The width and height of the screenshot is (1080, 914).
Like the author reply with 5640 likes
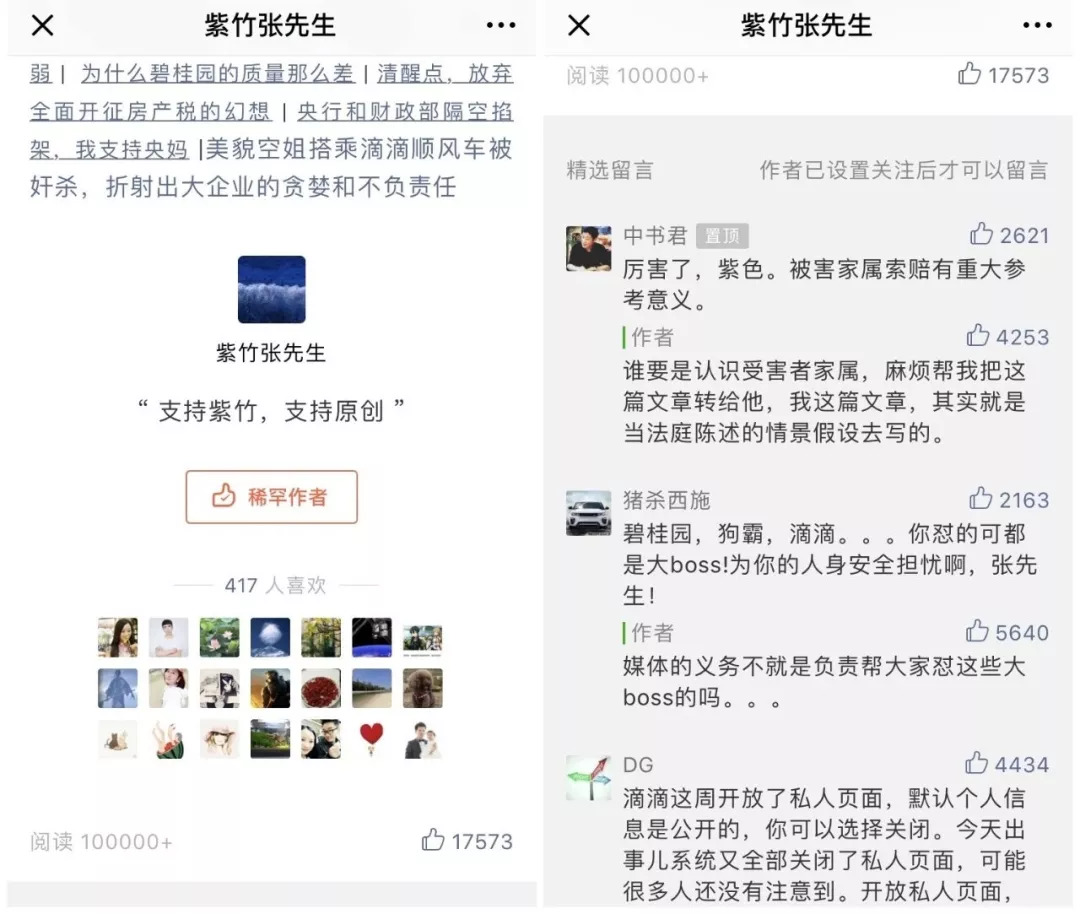(x=977, y=631)
